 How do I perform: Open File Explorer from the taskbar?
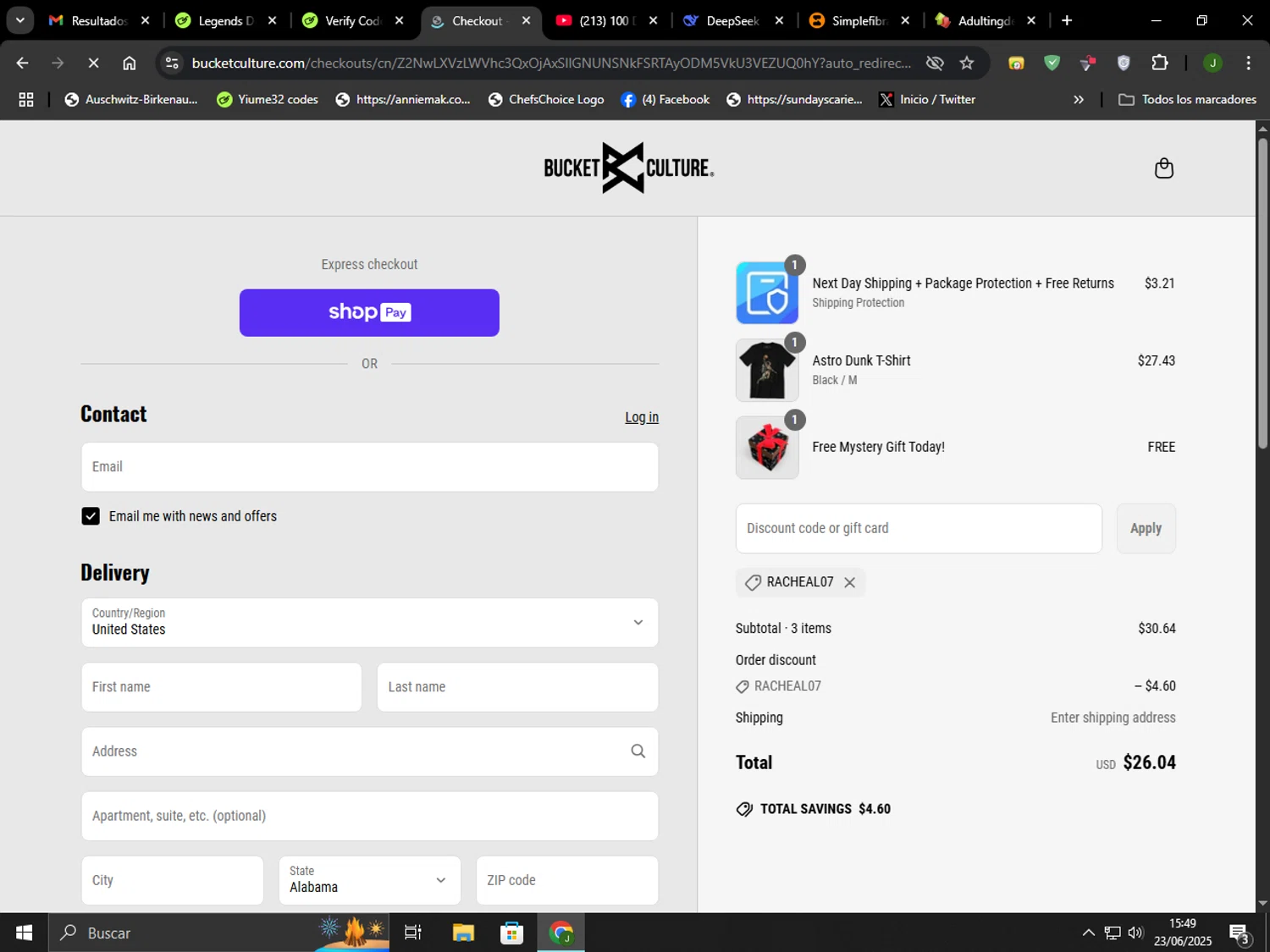click(463, 933)
